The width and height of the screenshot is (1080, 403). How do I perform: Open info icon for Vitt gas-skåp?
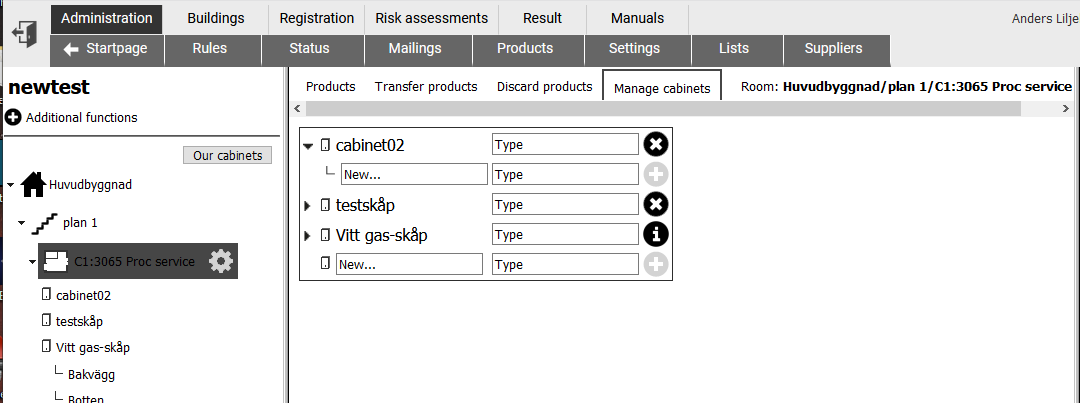(656, 235)
